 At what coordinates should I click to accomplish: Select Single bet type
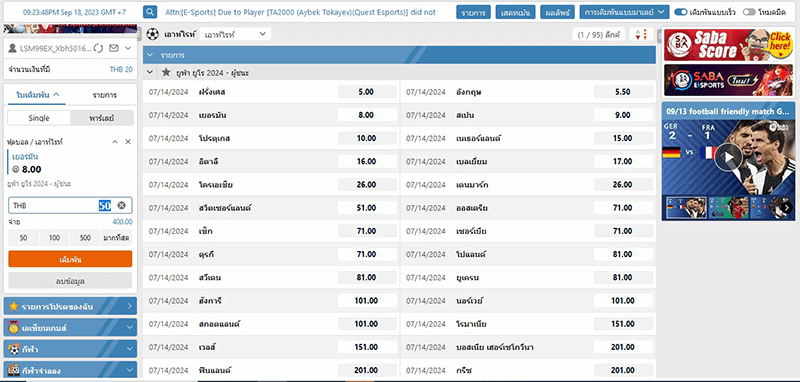39,118
